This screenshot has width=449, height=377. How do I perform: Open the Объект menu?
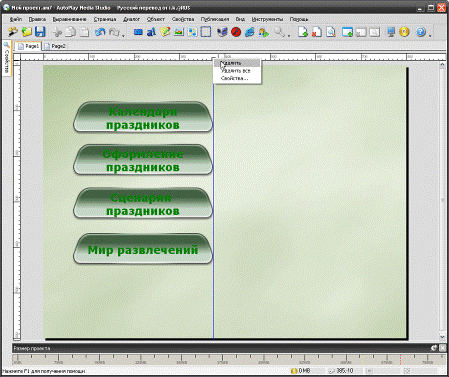point(155,19)
